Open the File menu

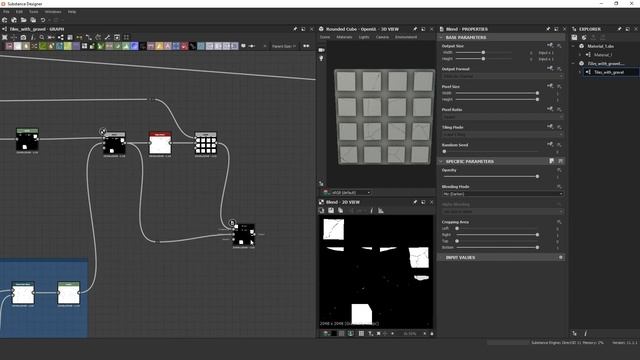point(6,12)
